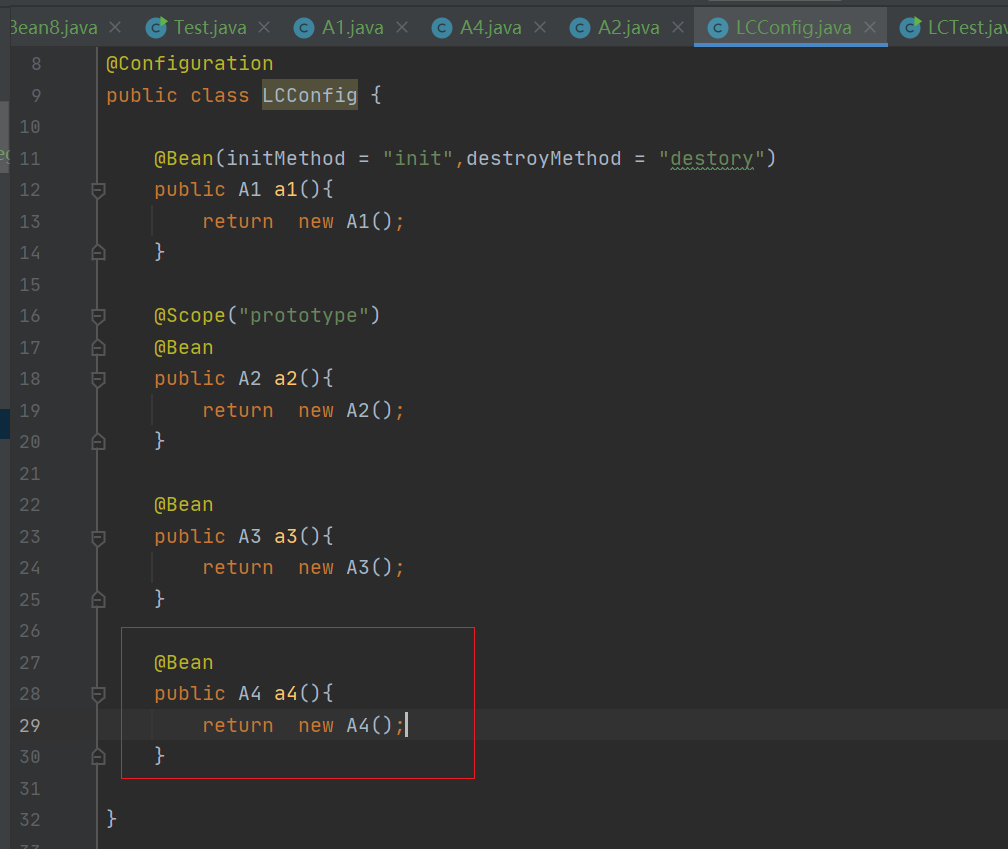Open the A1.java editor tab
This screenshot has height=849, width=1008.
352,28
